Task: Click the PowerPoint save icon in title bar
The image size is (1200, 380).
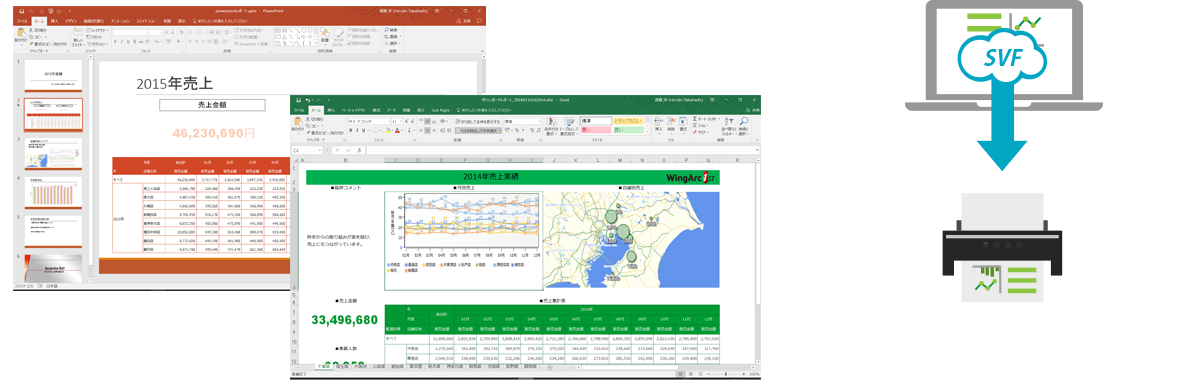Action: pyautogui.click(x=21, y=12)
